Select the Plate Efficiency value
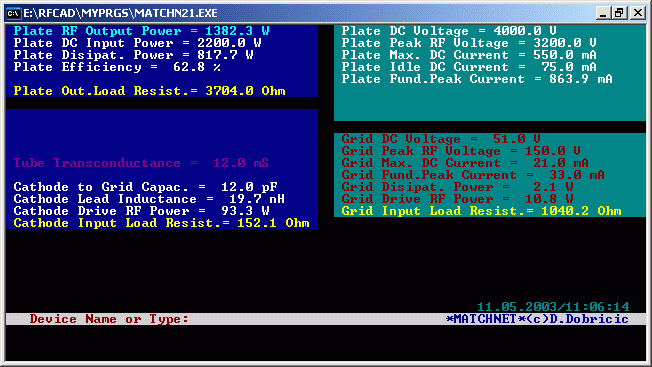 197,67
